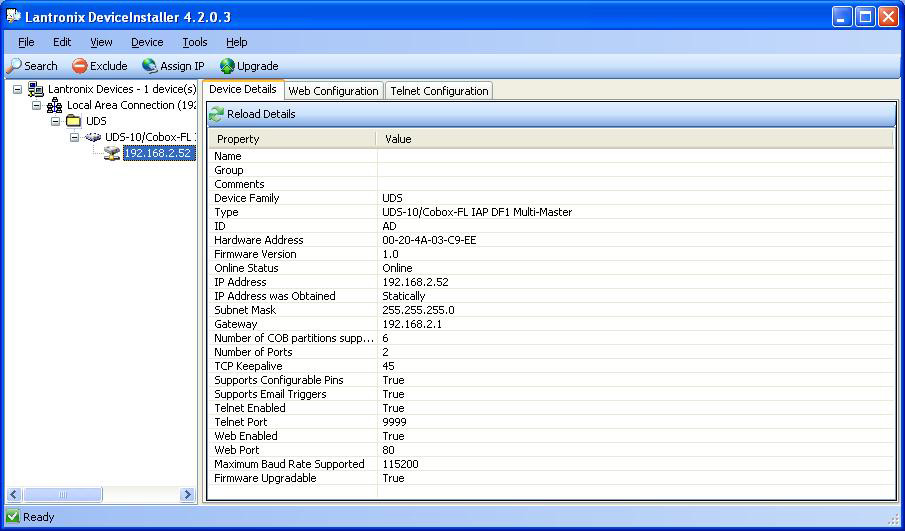Screen dimensions: 905x531
Task: Click the Device Family value UDS
Action: (x=392, y=198)
